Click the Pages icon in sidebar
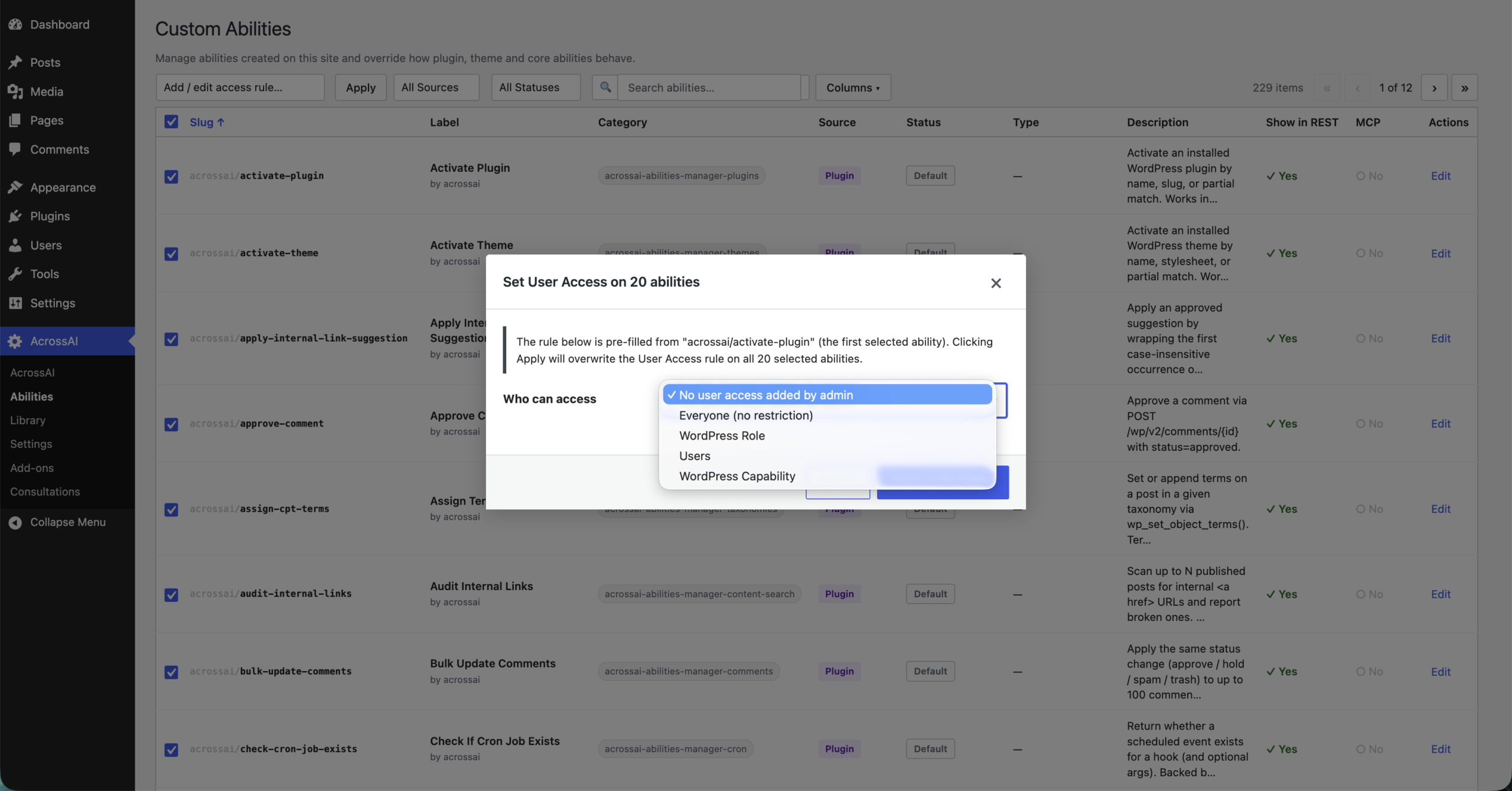Image resolution: width=1512 pixels, height=791 pixels. point(15,120)
